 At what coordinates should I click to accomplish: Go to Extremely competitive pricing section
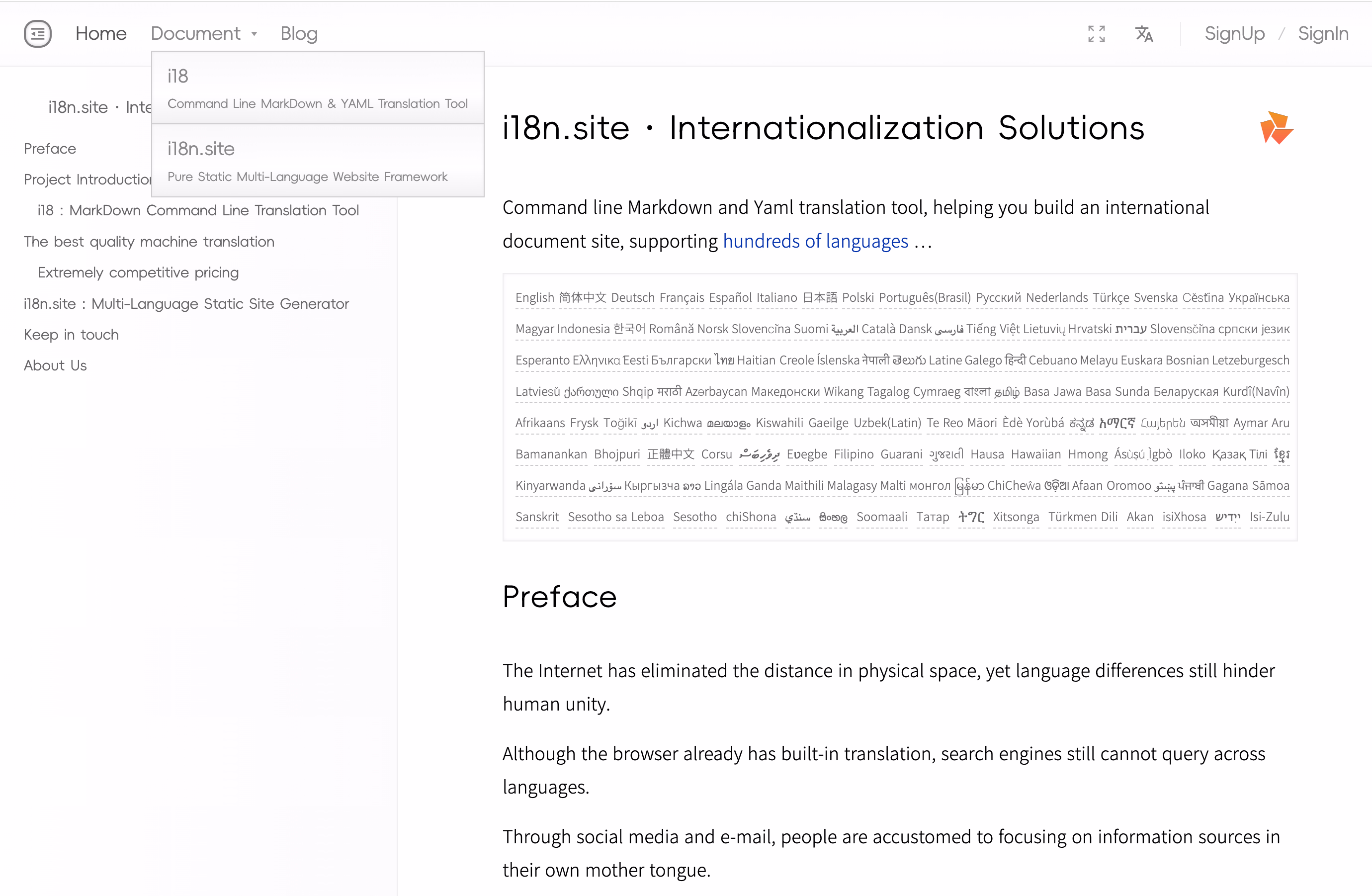pos(138,272)
